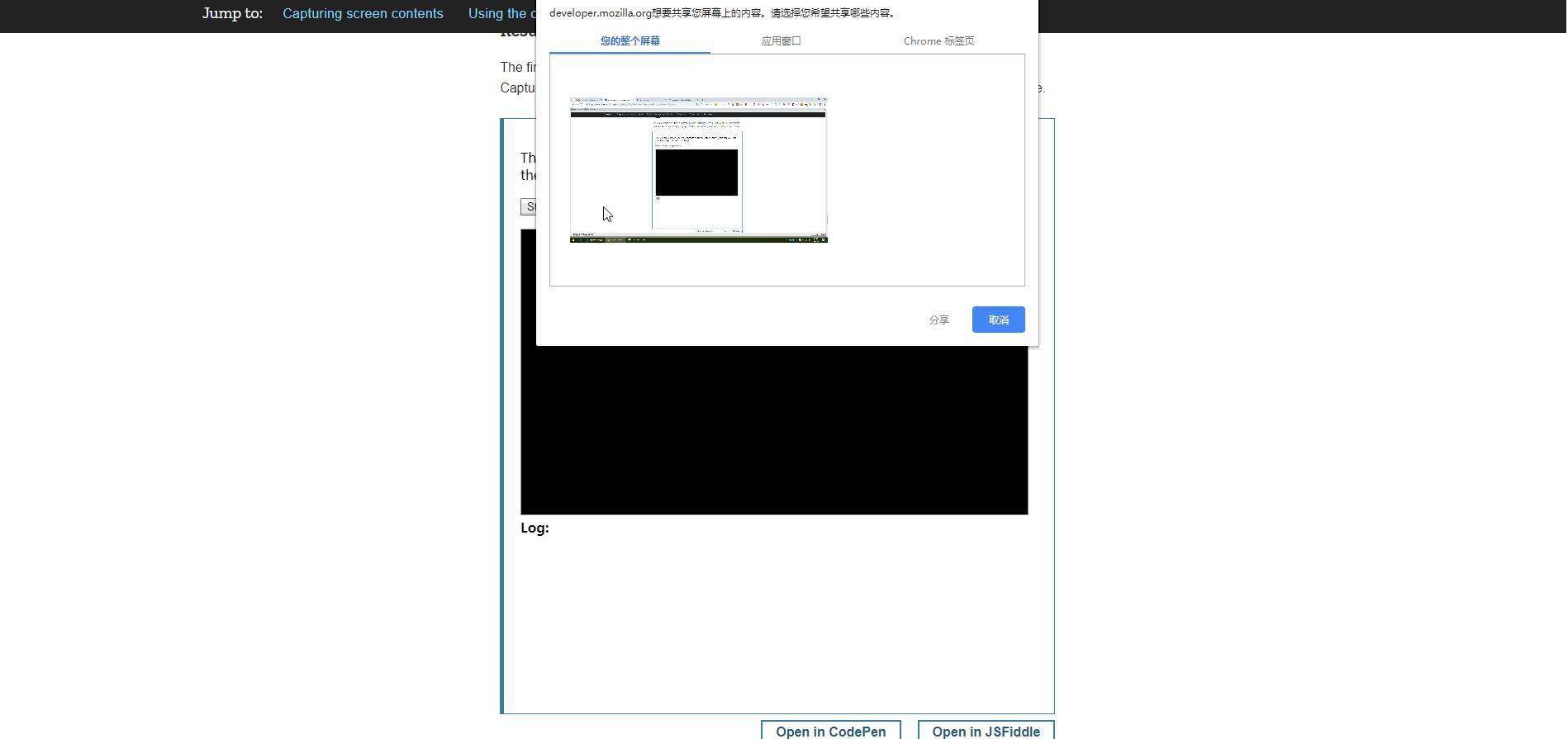Open the Capturing screen contents link
1568x739 pixels.
pos(363,13)
